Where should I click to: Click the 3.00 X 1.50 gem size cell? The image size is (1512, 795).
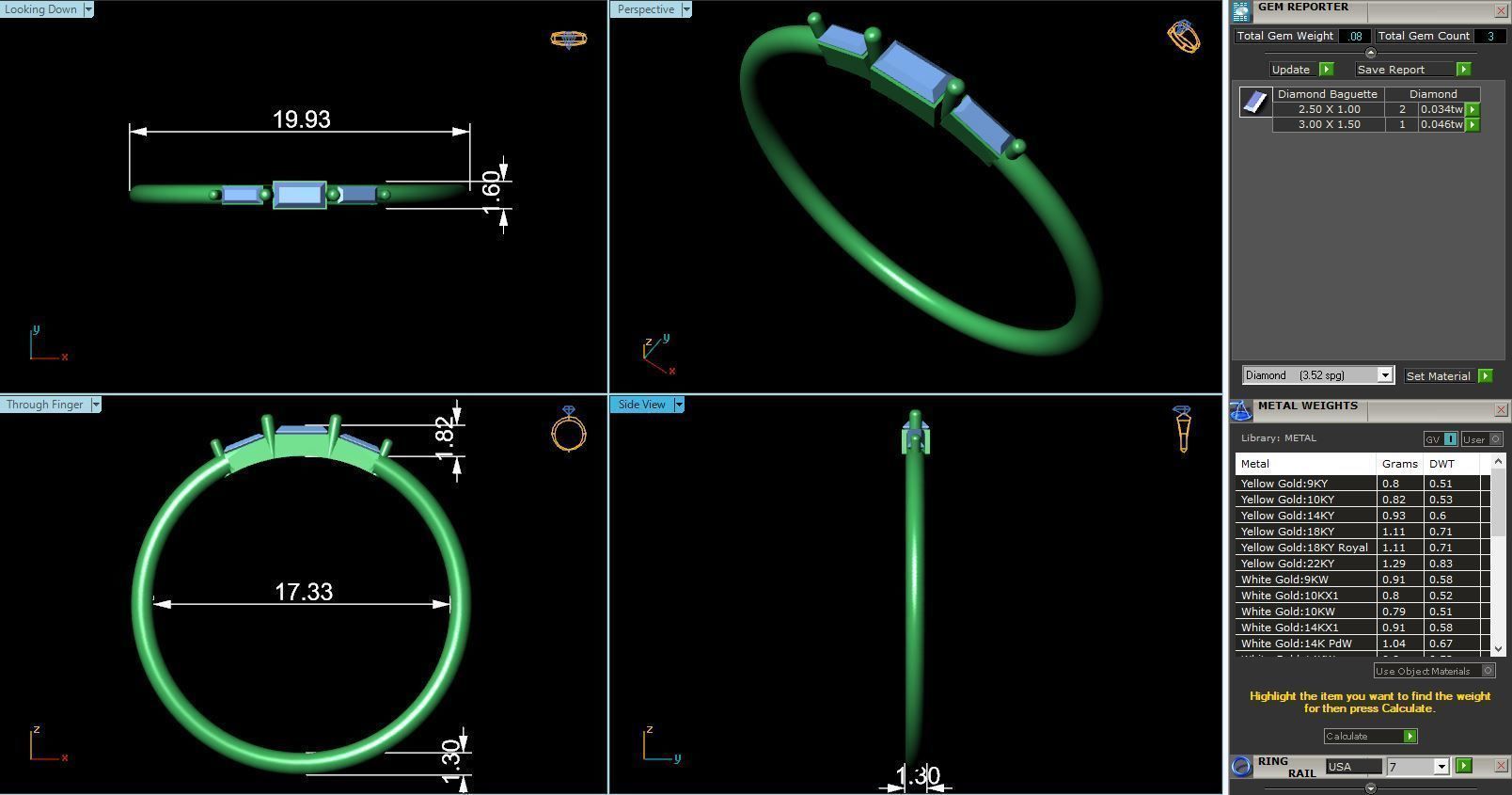(x=1329, y=124)
